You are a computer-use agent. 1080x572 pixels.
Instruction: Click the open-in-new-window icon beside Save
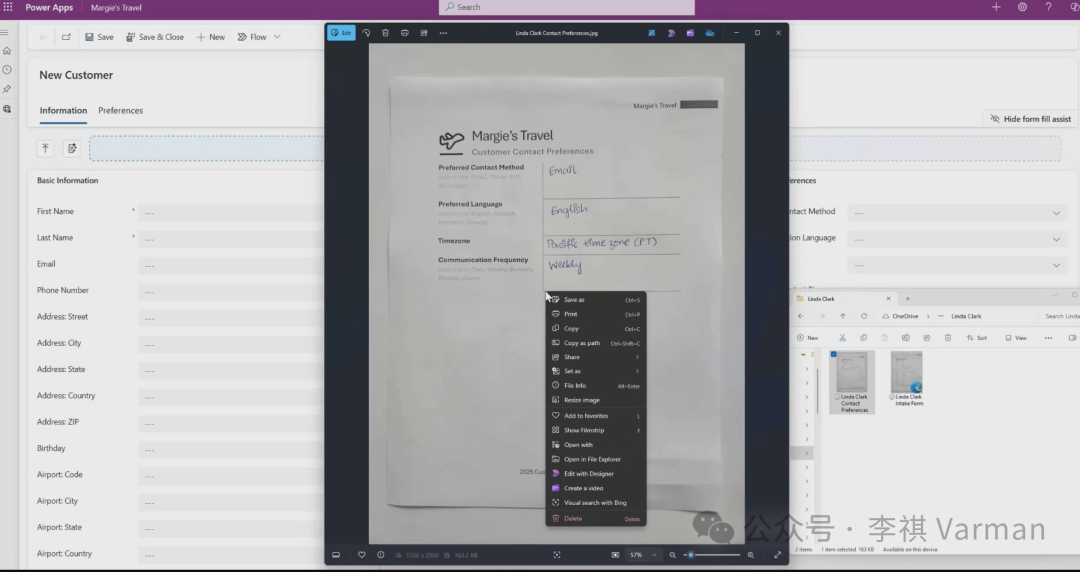point(66,37)
